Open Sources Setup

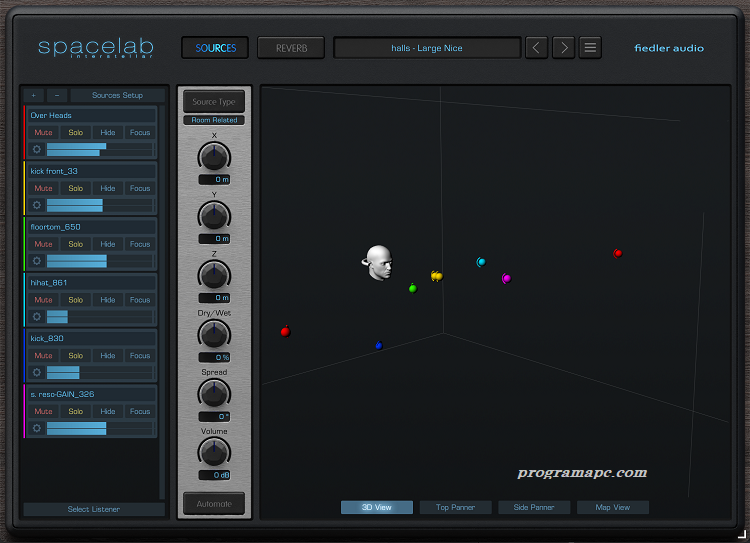[x=117, y=95]
